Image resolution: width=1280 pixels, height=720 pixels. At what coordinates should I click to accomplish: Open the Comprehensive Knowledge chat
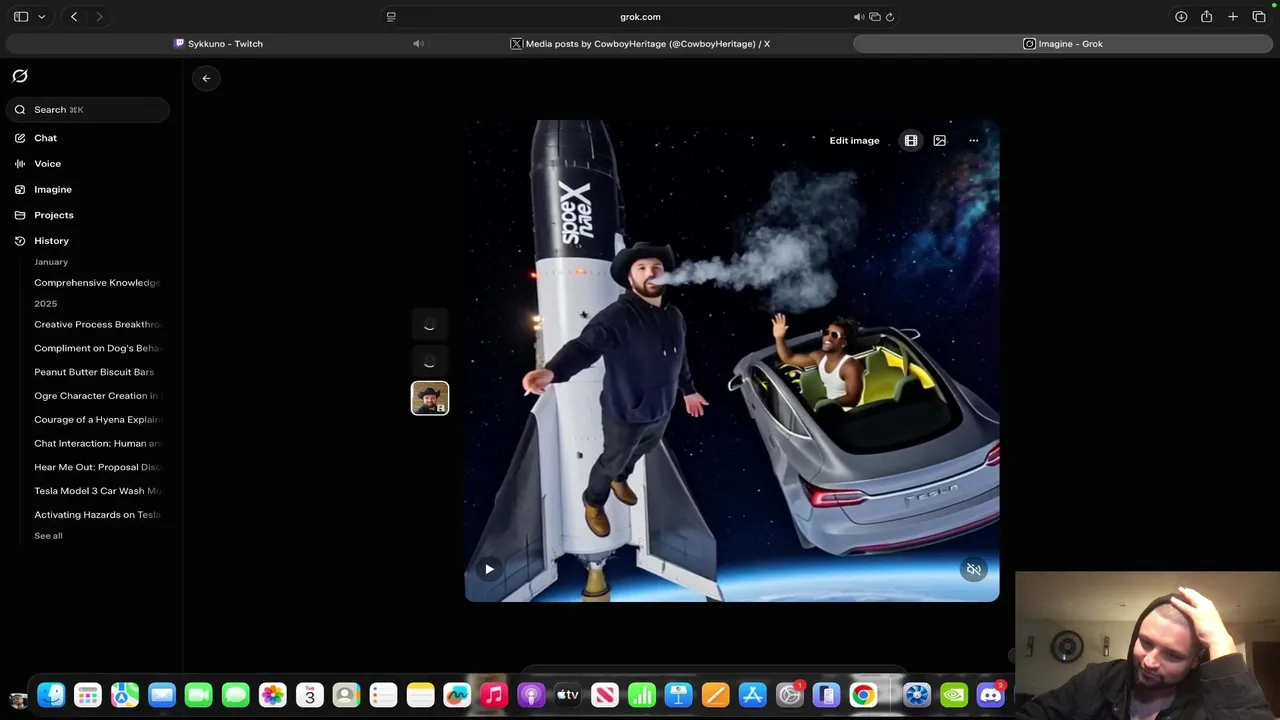click(97, 283)
